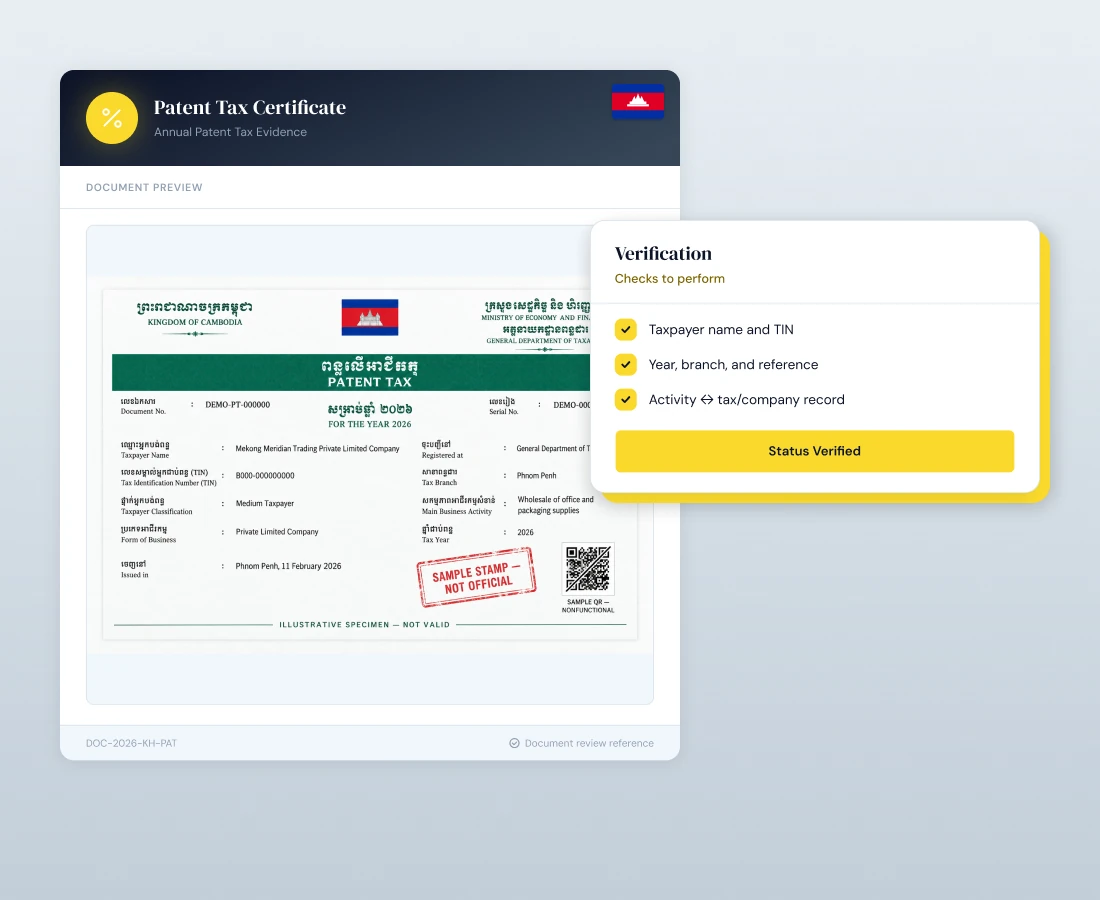Click the Phnom Penh, 11 February 2026 date
1100x900 pixels.
[288, 566]
